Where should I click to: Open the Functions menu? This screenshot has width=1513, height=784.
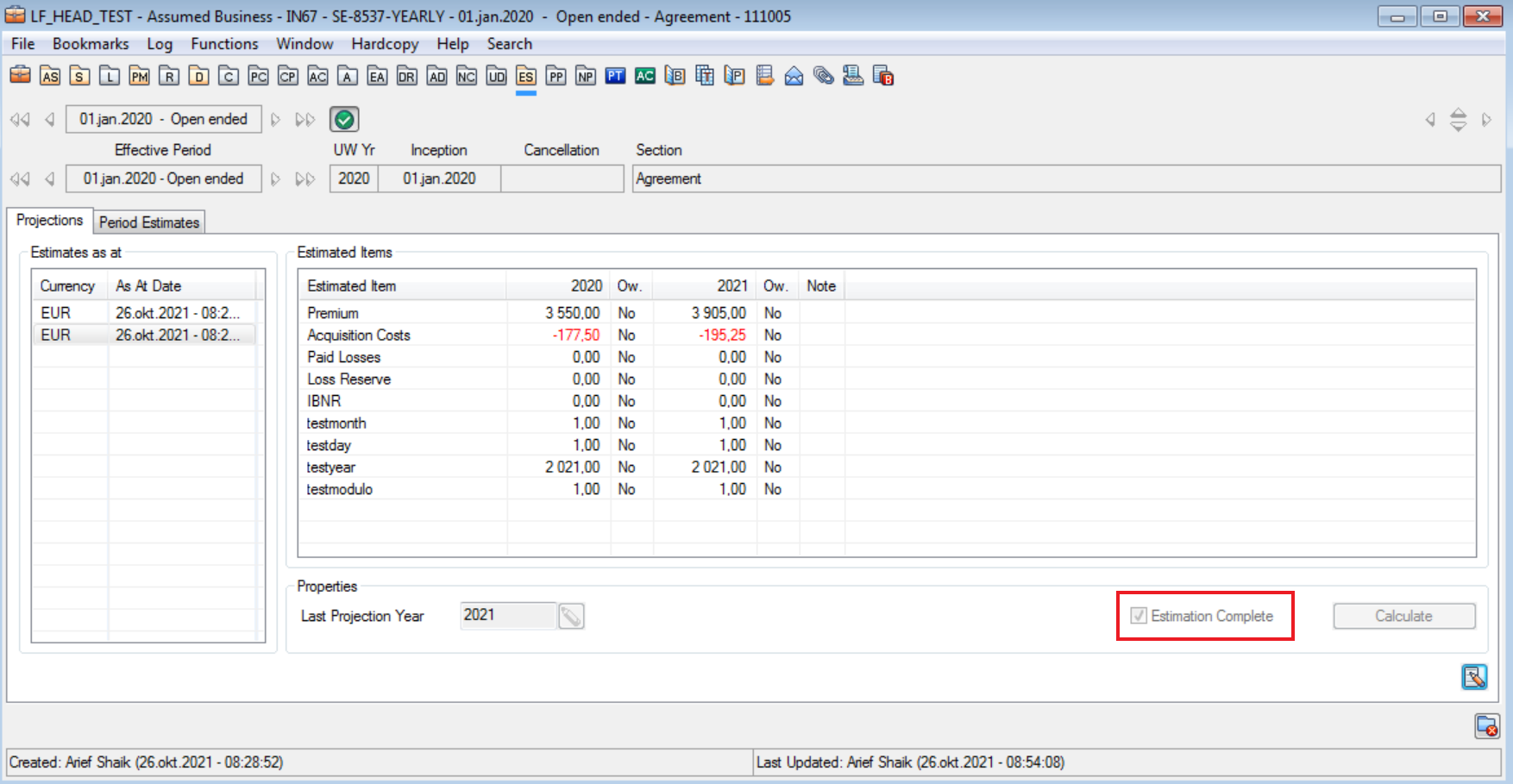[x=224, y=44]
